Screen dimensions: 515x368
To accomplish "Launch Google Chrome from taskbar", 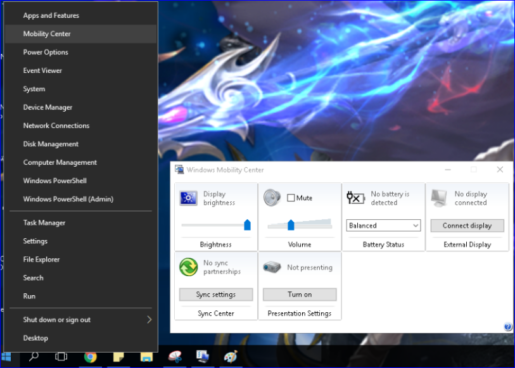I will [90, 357].
